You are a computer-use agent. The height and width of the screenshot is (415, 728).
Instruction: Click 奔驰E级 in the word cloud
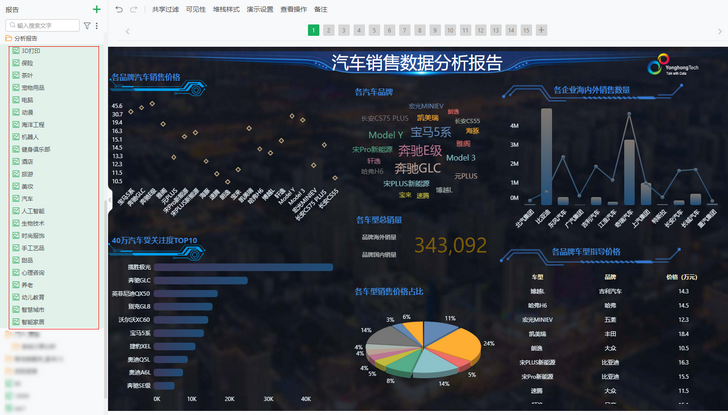[x=420, y=150]
